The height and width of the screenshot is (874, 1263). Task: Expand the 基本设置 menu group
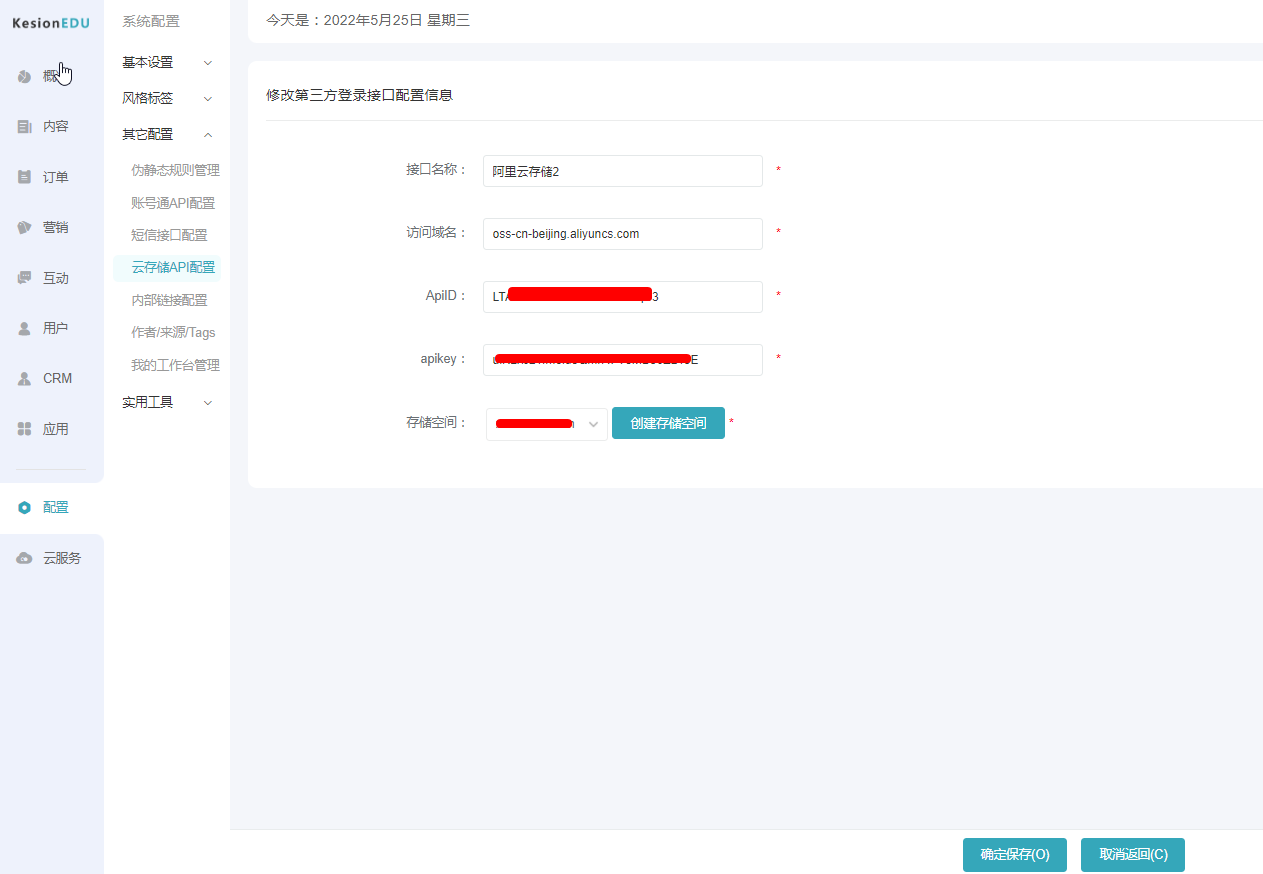pyautogui.click(x=167, y=63)
